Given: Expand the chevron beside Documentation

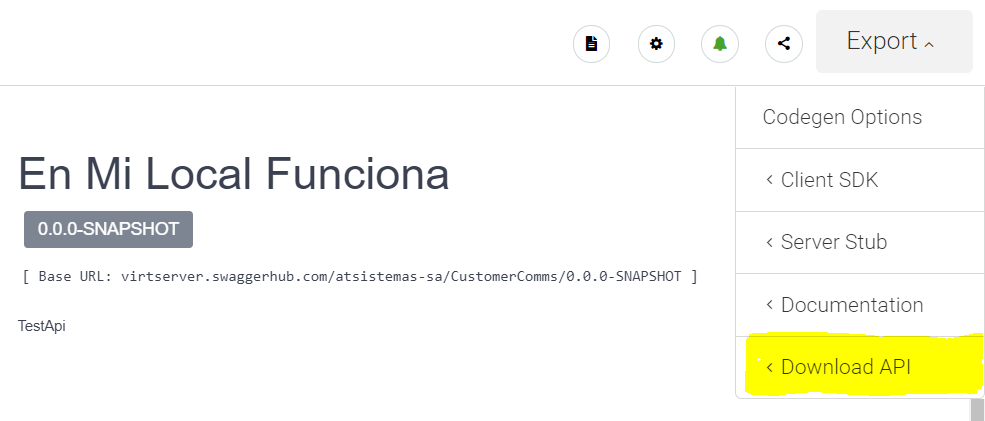Looking at the screenshot, I should tap(770, 305).
